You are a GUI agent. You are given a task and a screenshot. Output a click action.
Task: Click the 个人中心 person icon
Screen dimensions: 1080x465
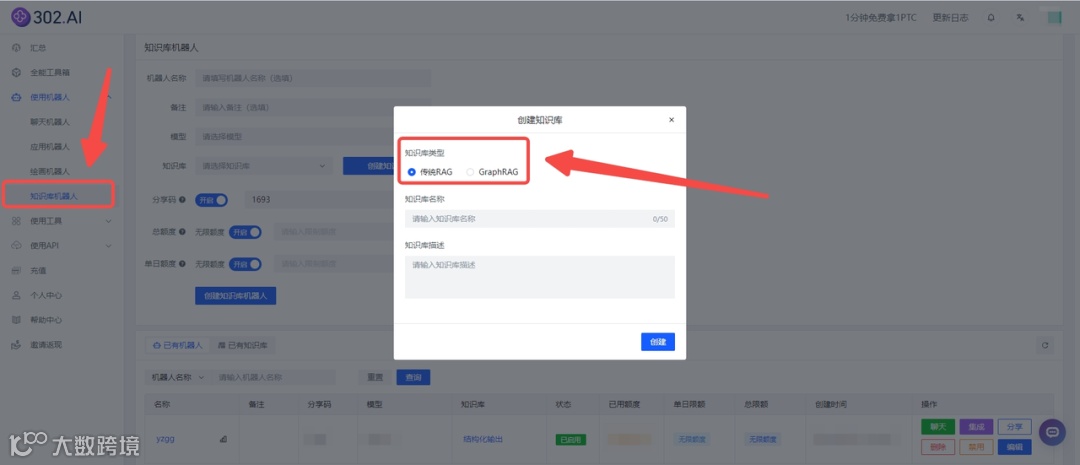(x=17, y=296)
